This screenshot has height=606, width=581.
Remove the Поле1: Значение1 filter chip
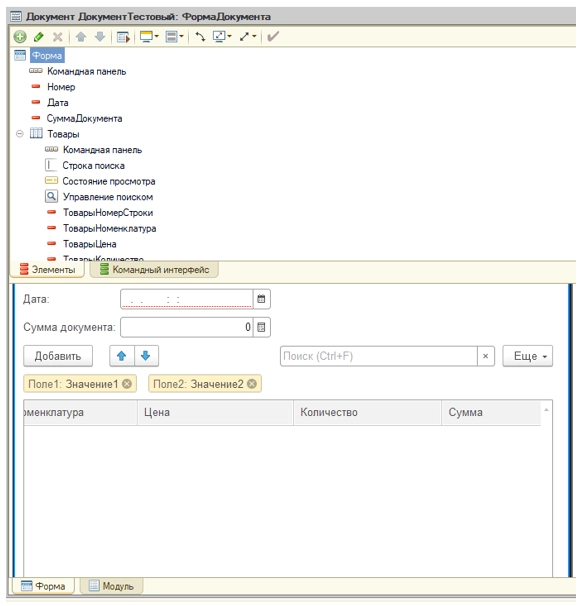(x=127, y=384)
